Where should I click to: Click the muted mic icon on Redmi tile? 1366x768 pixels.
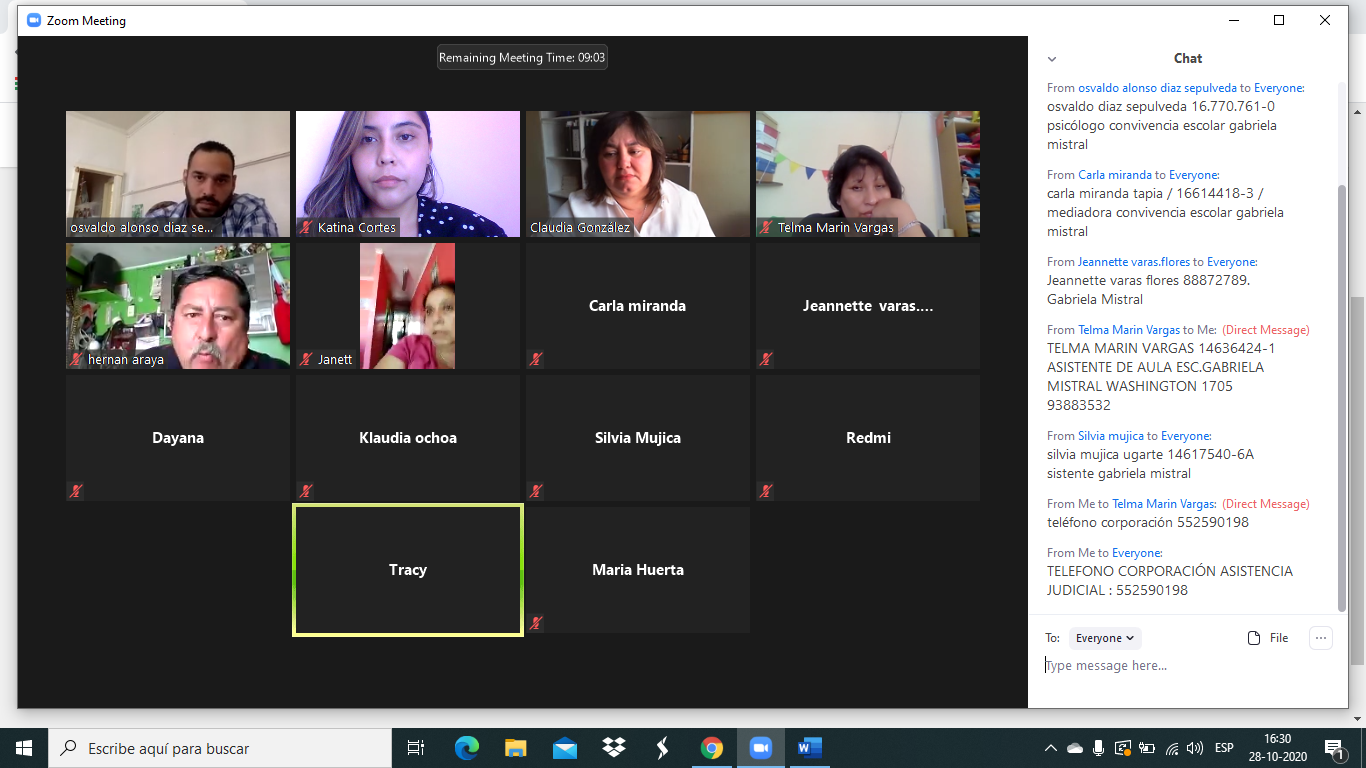[x=766, y=491]
